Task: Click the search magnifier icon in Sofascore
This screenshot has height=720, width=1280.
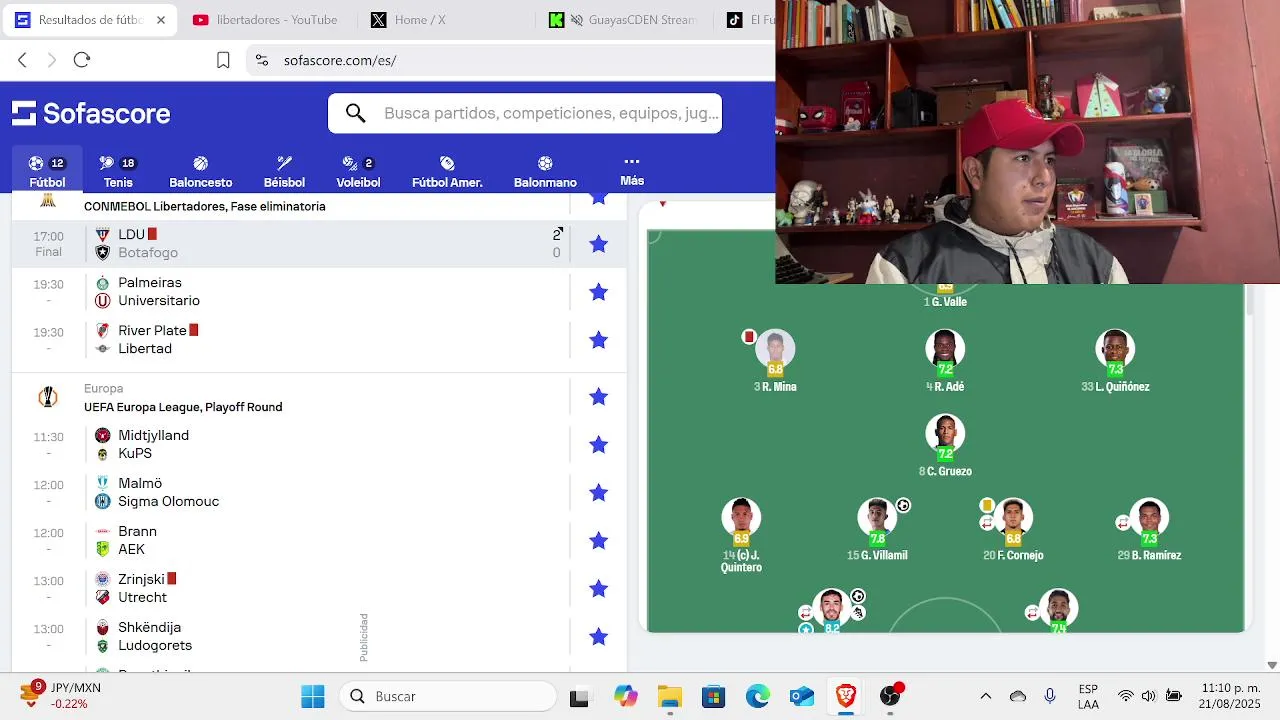Action: tap(356, 113)
